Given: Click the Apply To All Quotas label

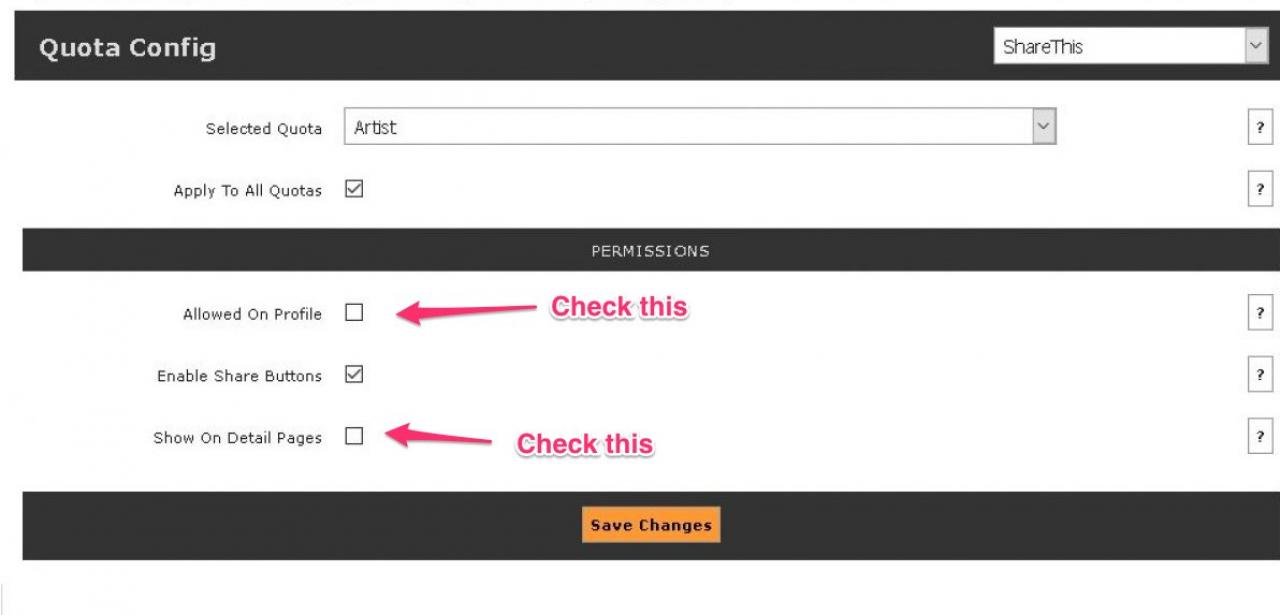Looking at the screenshot, I should pyautogui.click(x=248, y=191).
